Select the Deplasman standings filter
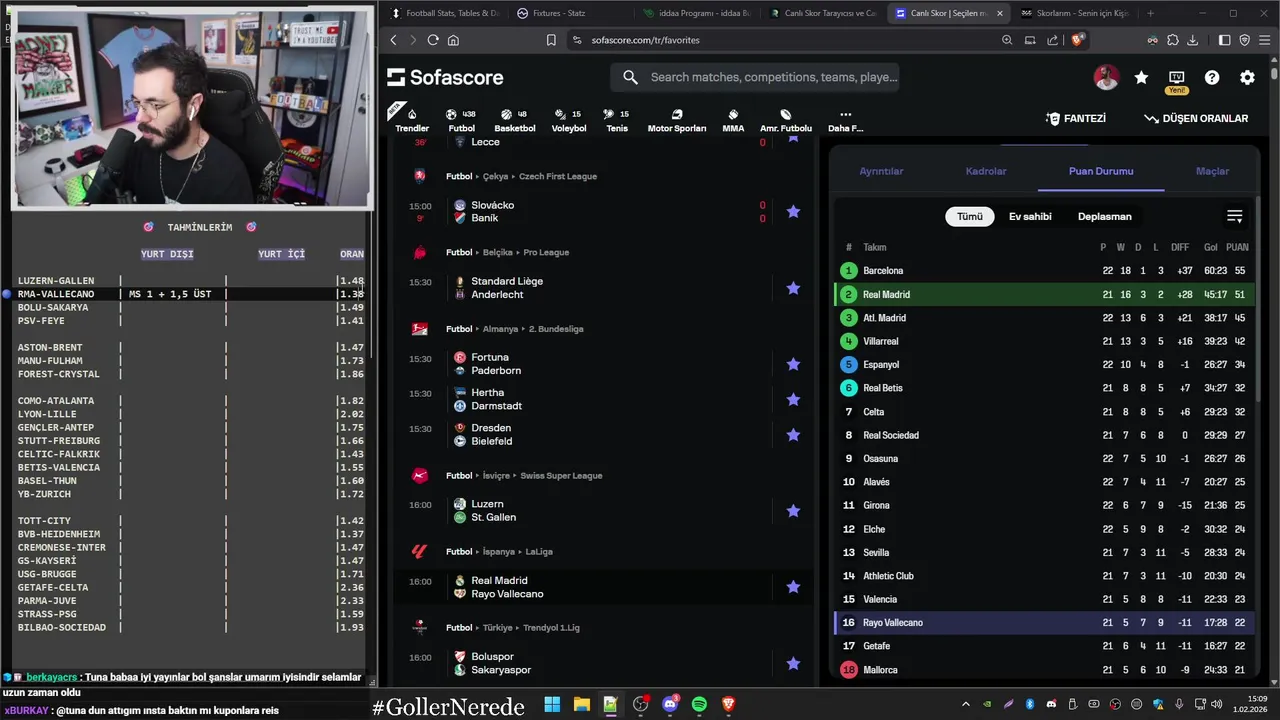Screen dimensions: 1280x720 (x=1105, y=216)
